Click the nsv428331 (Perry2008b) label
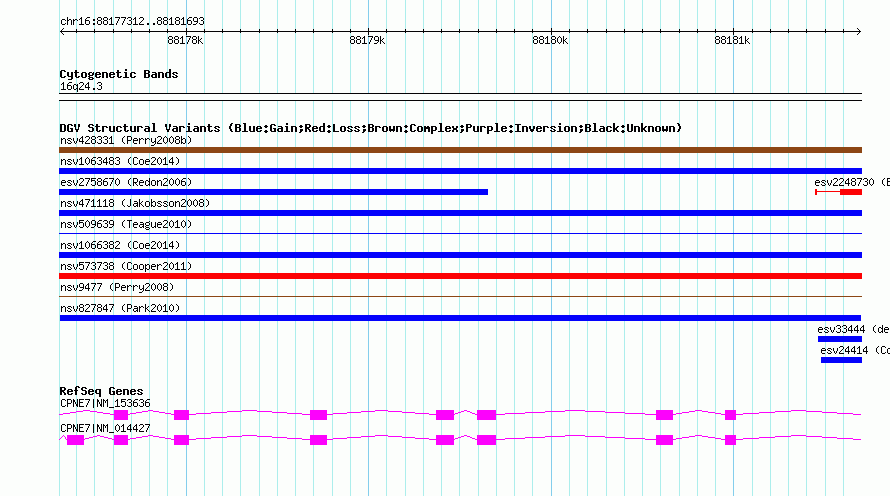This screenshot has height=496, width=890. click(x=126, y=140)
